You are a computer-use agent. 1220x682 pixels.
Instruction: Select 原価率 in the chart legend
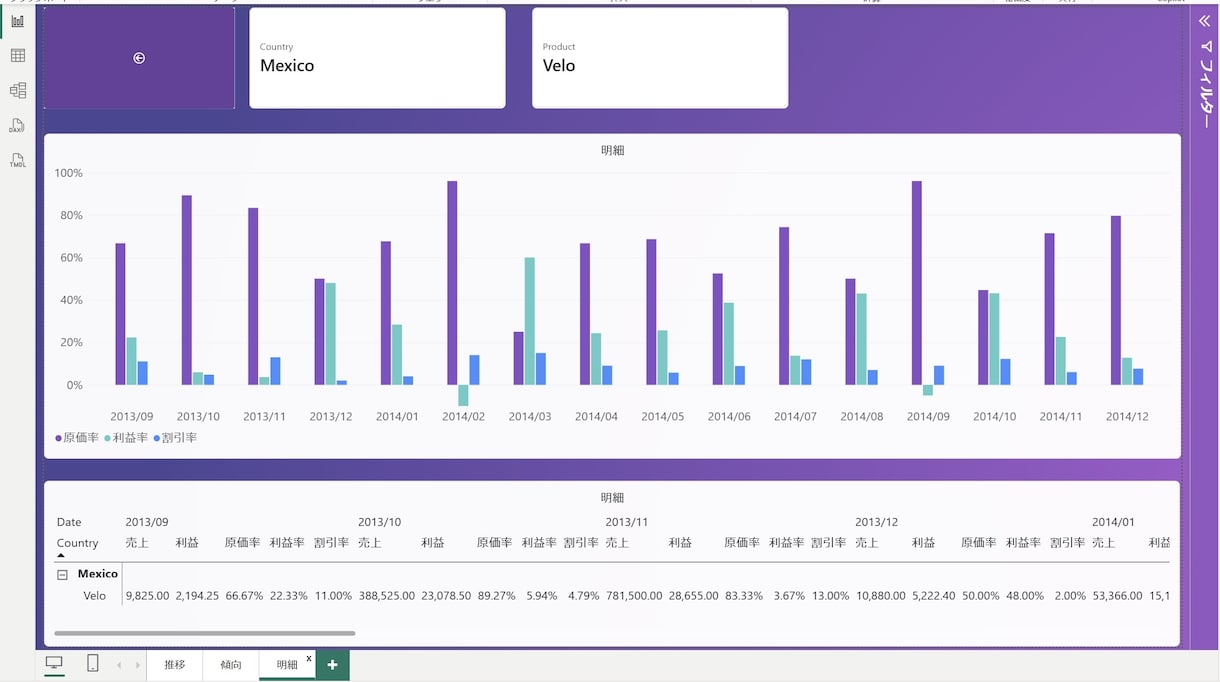(x=77, y=438)
